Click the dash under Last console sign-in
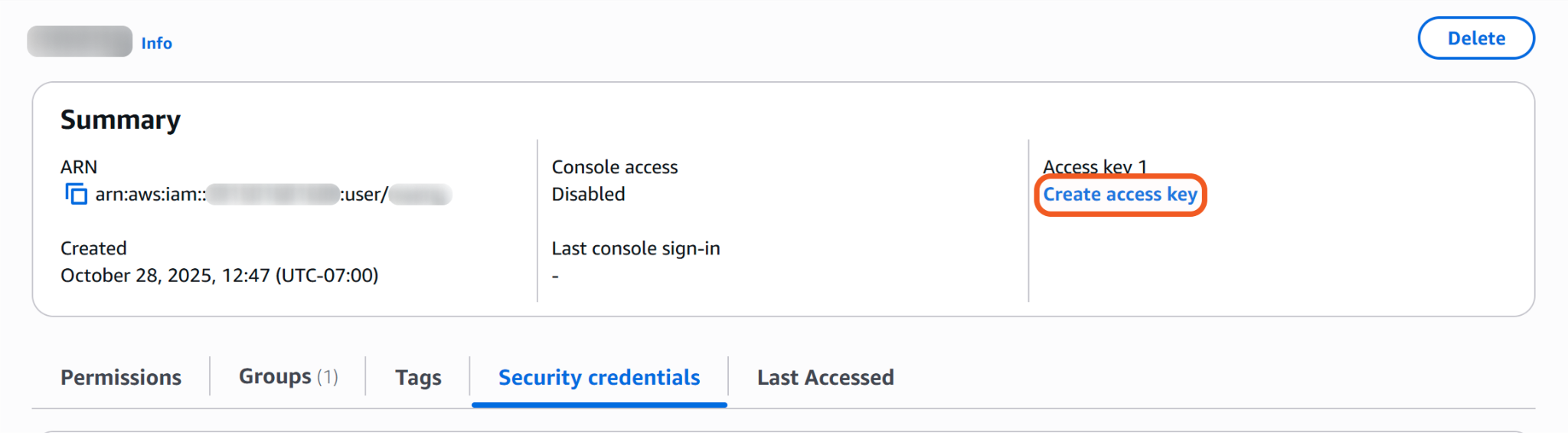Image resolution: width=1568 pixels, height=433 pixels. coord(555,276)
